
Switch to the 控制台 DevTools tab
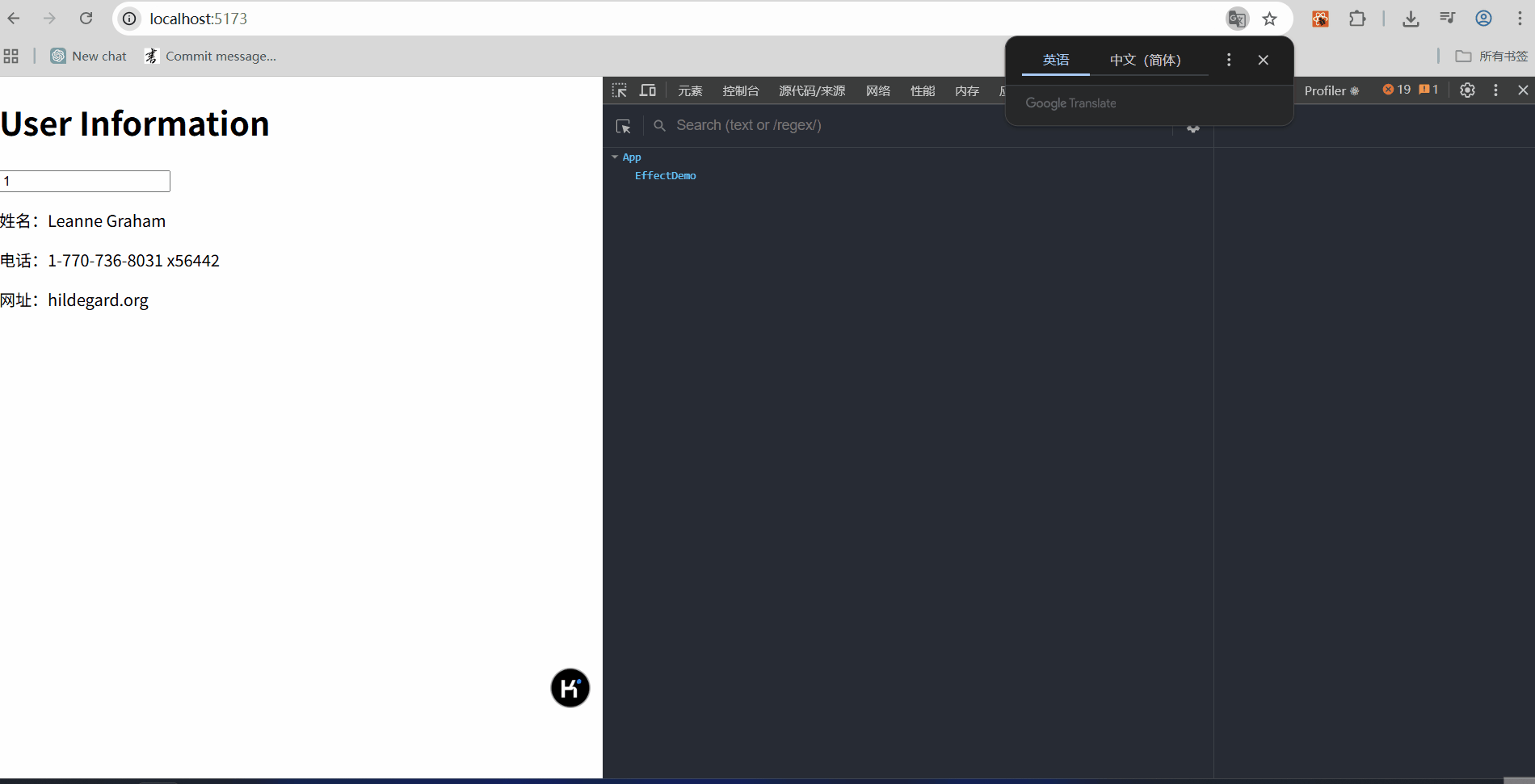point(741,90)
